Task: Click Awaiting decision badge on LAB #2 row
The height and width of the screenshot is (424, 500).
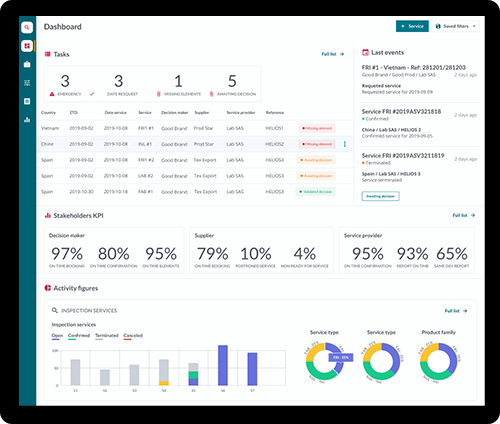Action: tap(316, 176)
